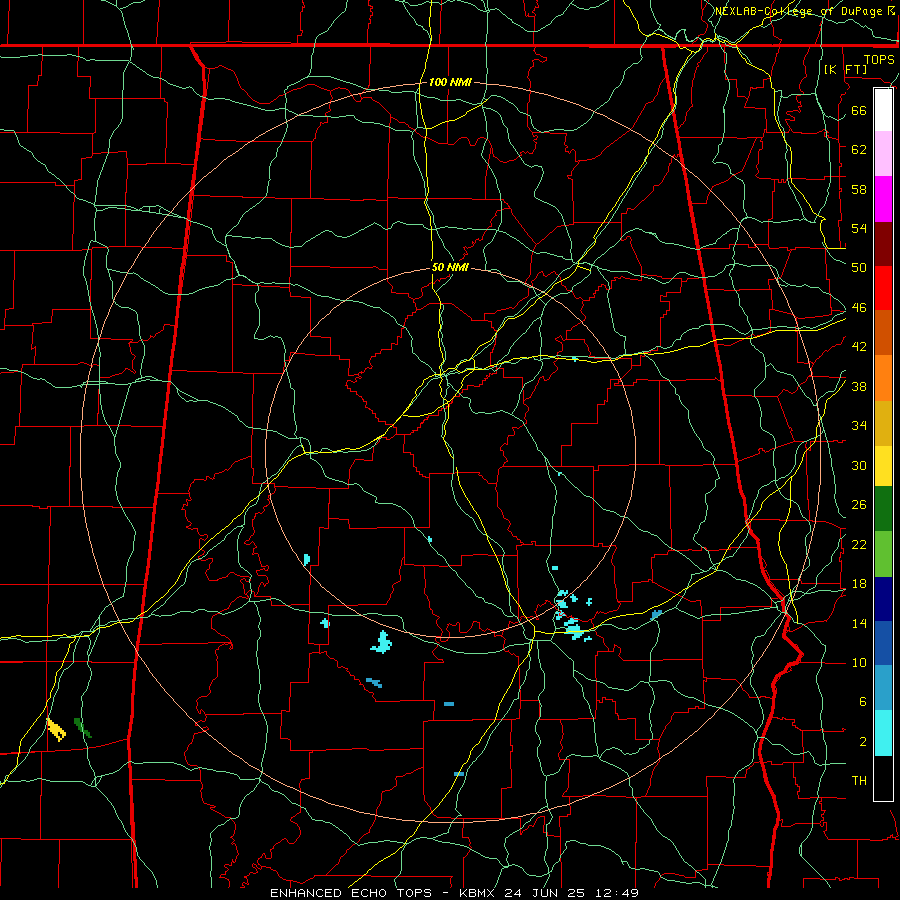Click the legend value "42"
This screenshot has height=900, width=900.
click(x=859, y=347)
